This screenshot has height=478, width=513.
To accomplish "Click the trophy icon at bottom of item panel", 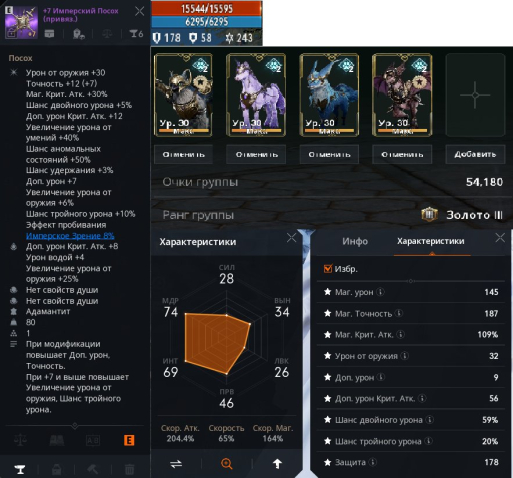I will [x=20, y=469].
